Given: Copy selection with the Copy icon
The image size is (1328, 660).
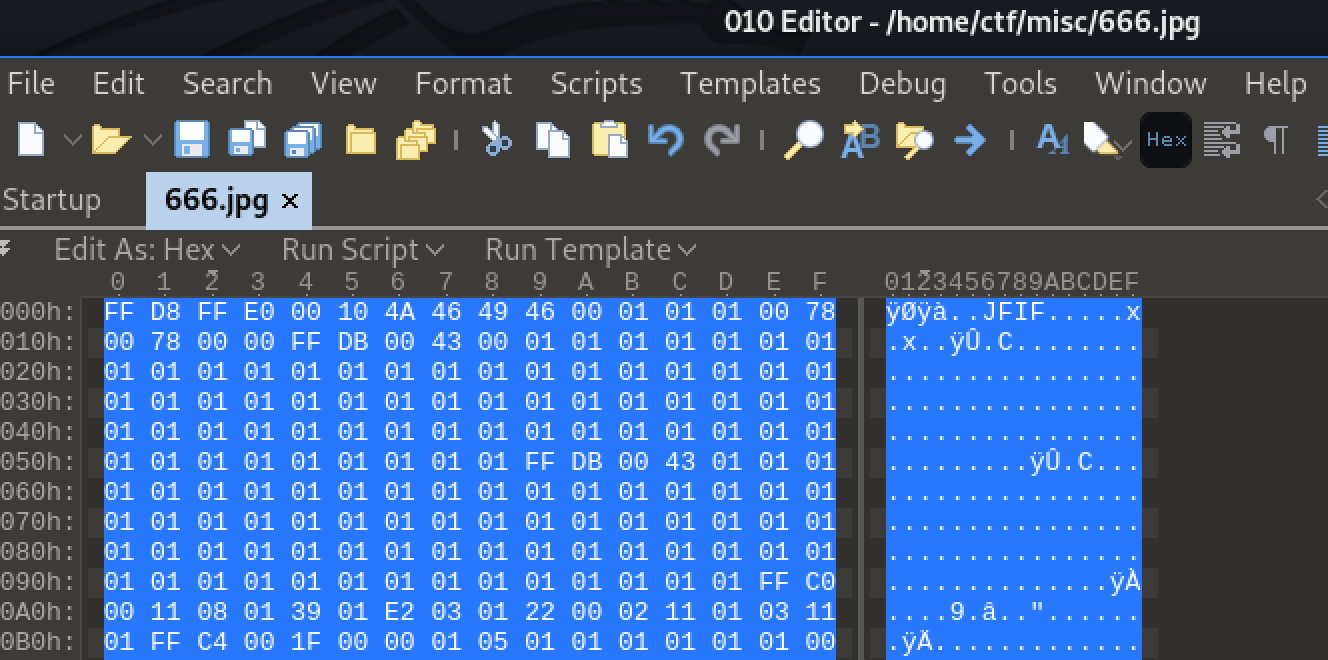Looking at the screenshot, I should click(552, 140).
